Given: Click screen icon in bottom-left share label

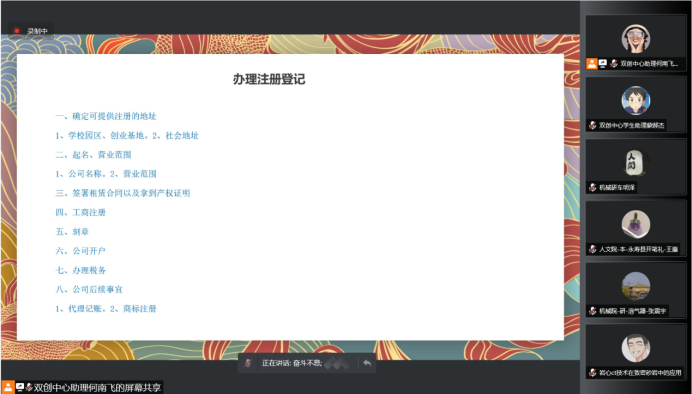Looking at the screenshot, I should [19, 387].
